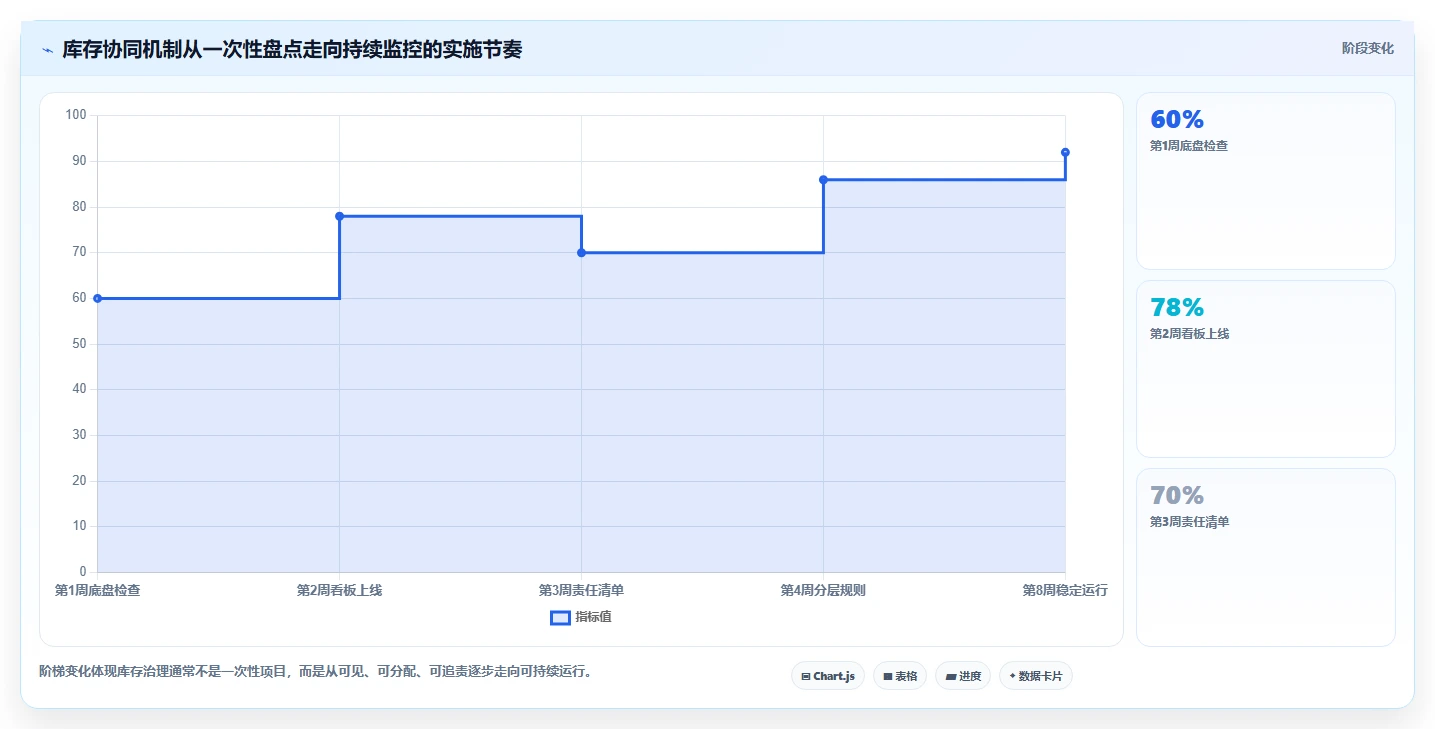This screenshot has width=1435, height=729.
Task: Click the data point at value 60
Action: (x=97, y=298)
